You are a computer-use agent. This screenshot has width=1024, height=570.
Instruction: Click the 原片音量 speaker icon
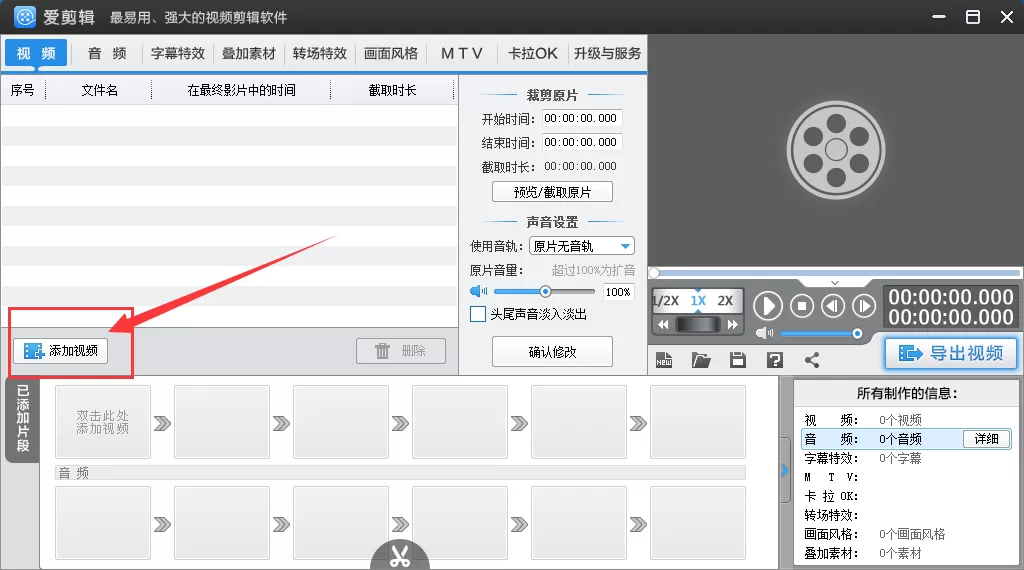click(478, 291)
